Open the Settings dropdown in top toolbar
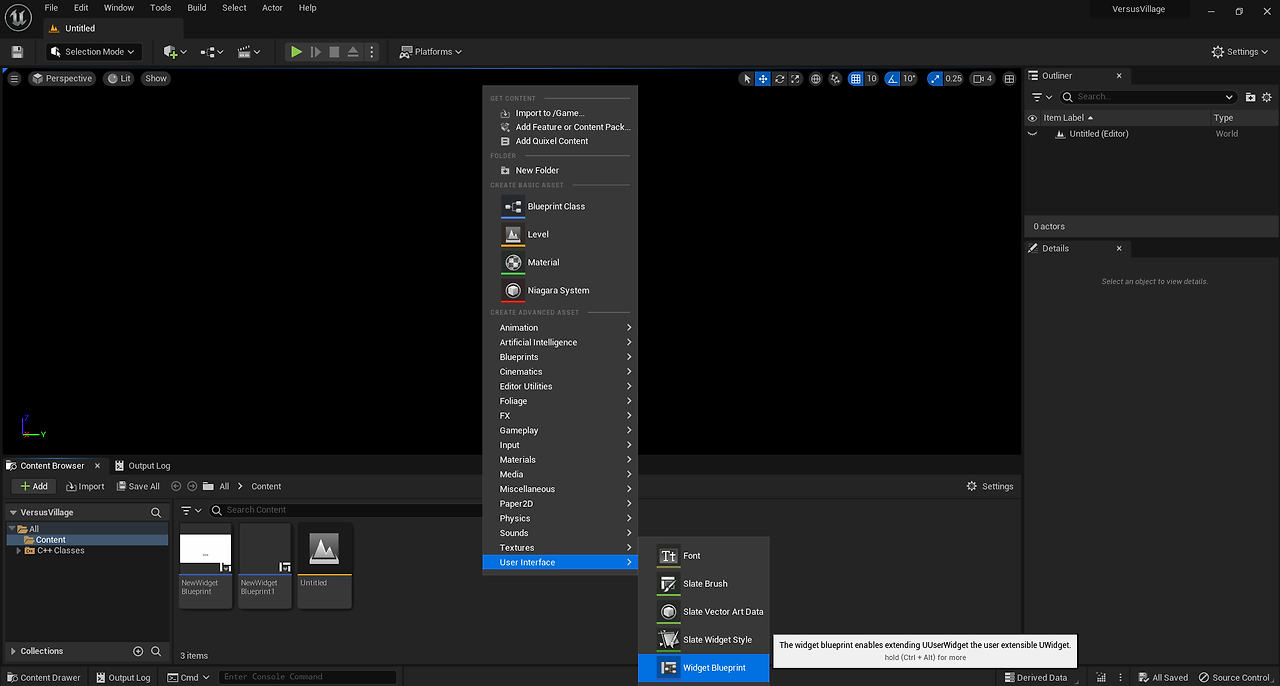The width and height of the screenshot is (1280, 686). pyautogui.click(x=1240, y=52)
